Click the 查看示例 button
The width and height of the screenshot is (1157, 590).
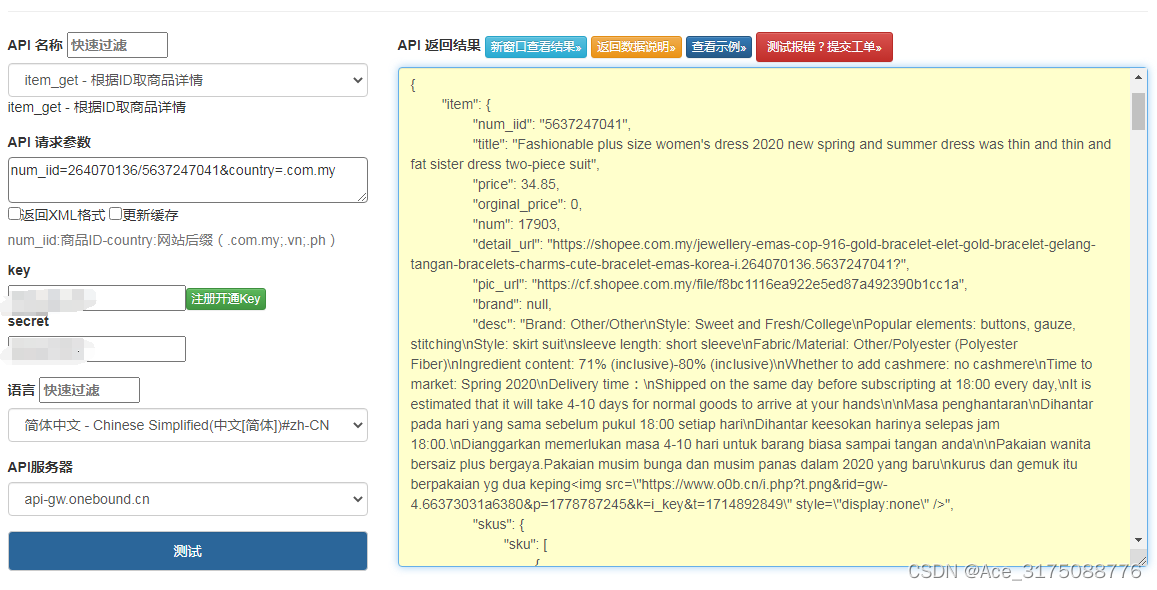coord(719,47)
